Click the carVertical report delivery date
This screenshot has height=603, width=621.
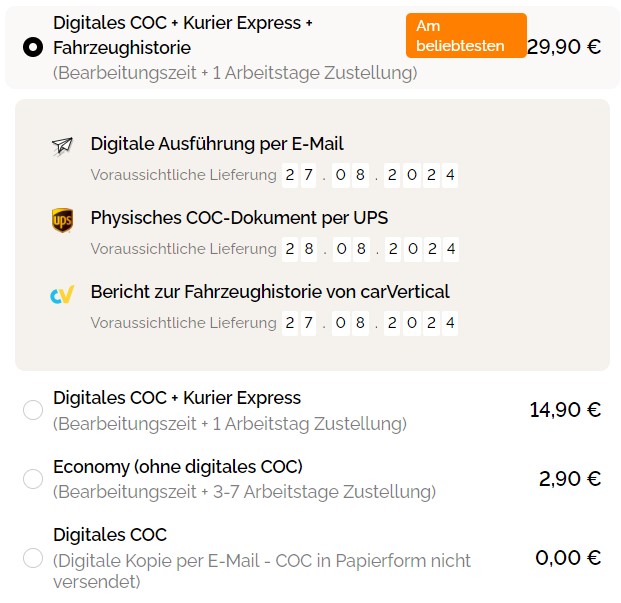pos(370,323)
